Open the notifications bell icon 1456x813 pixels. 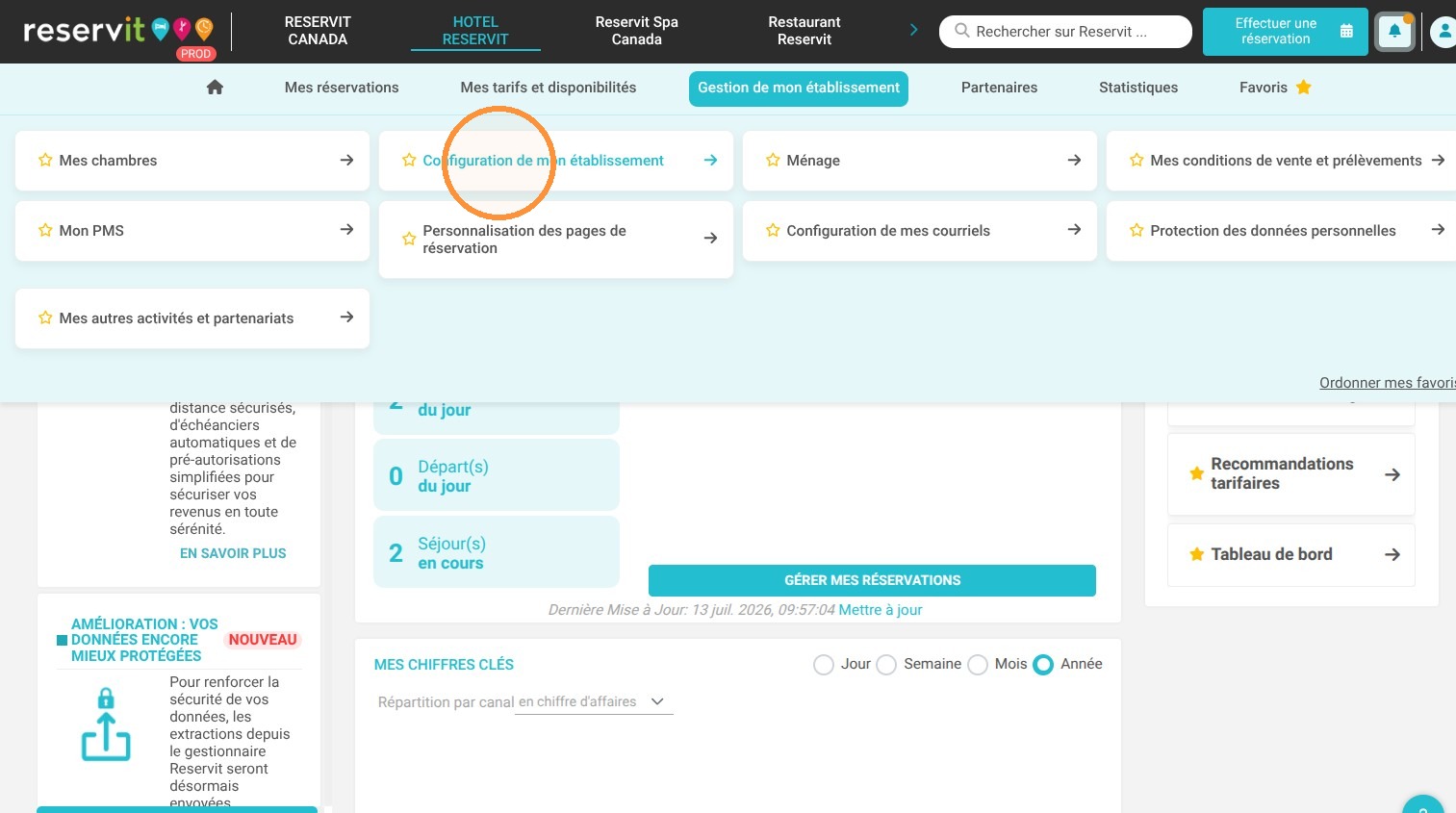click(1394, 32)
